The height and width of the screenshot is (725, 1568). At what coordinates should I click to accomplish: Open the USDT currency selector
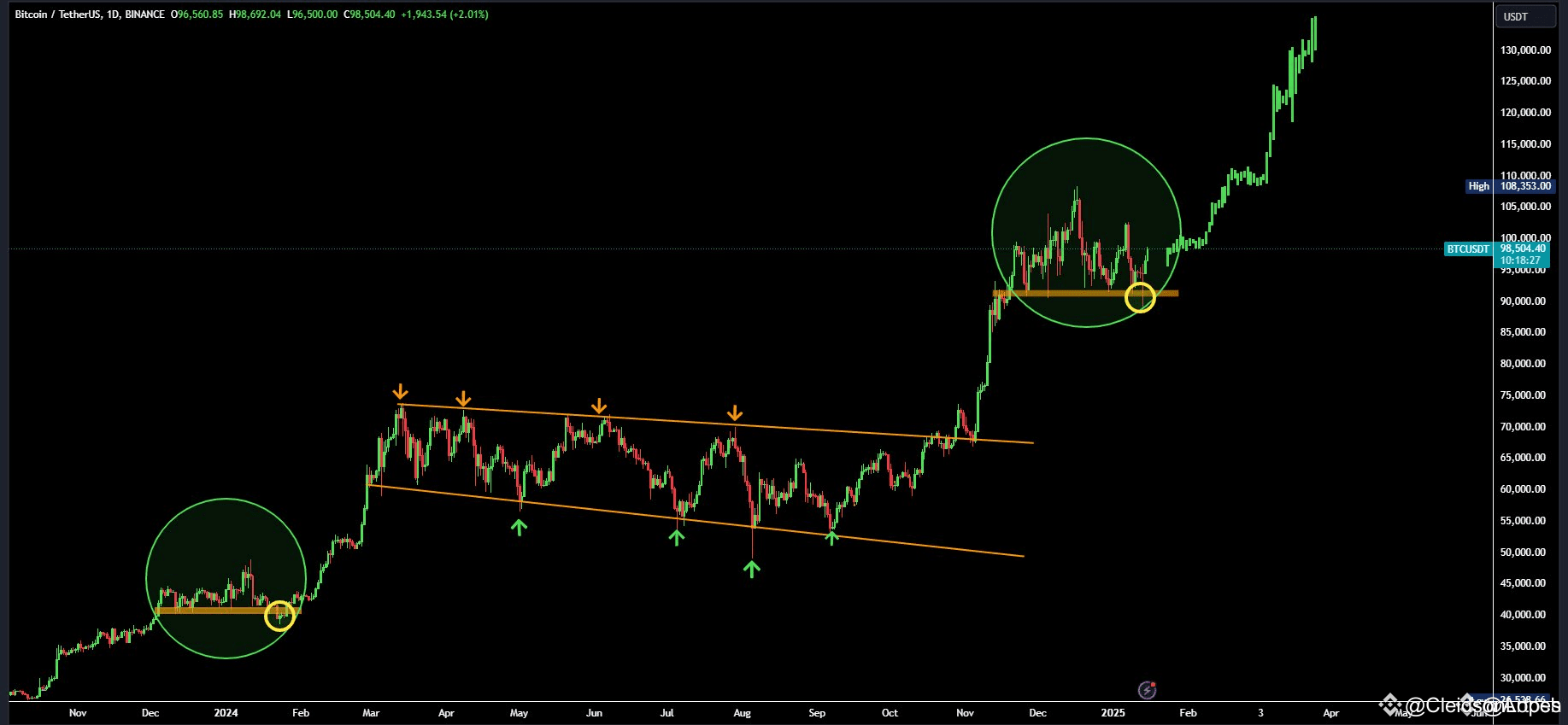pyautogui.click(x=1525, y=16)
